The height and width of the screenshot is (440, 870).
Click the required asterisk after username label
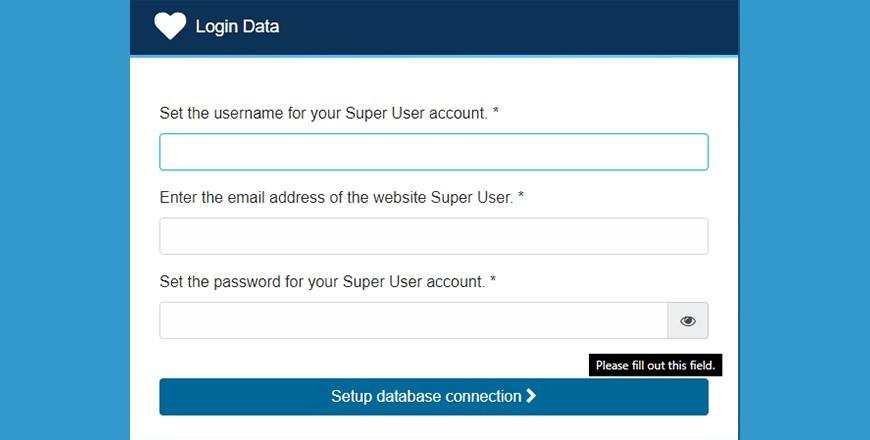pyautogui.click(x=495, y=110)
